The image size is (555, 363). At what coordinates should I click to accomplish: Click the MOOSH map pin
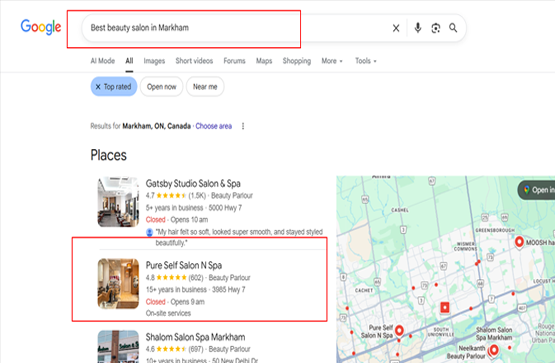(x=519, y=242)
